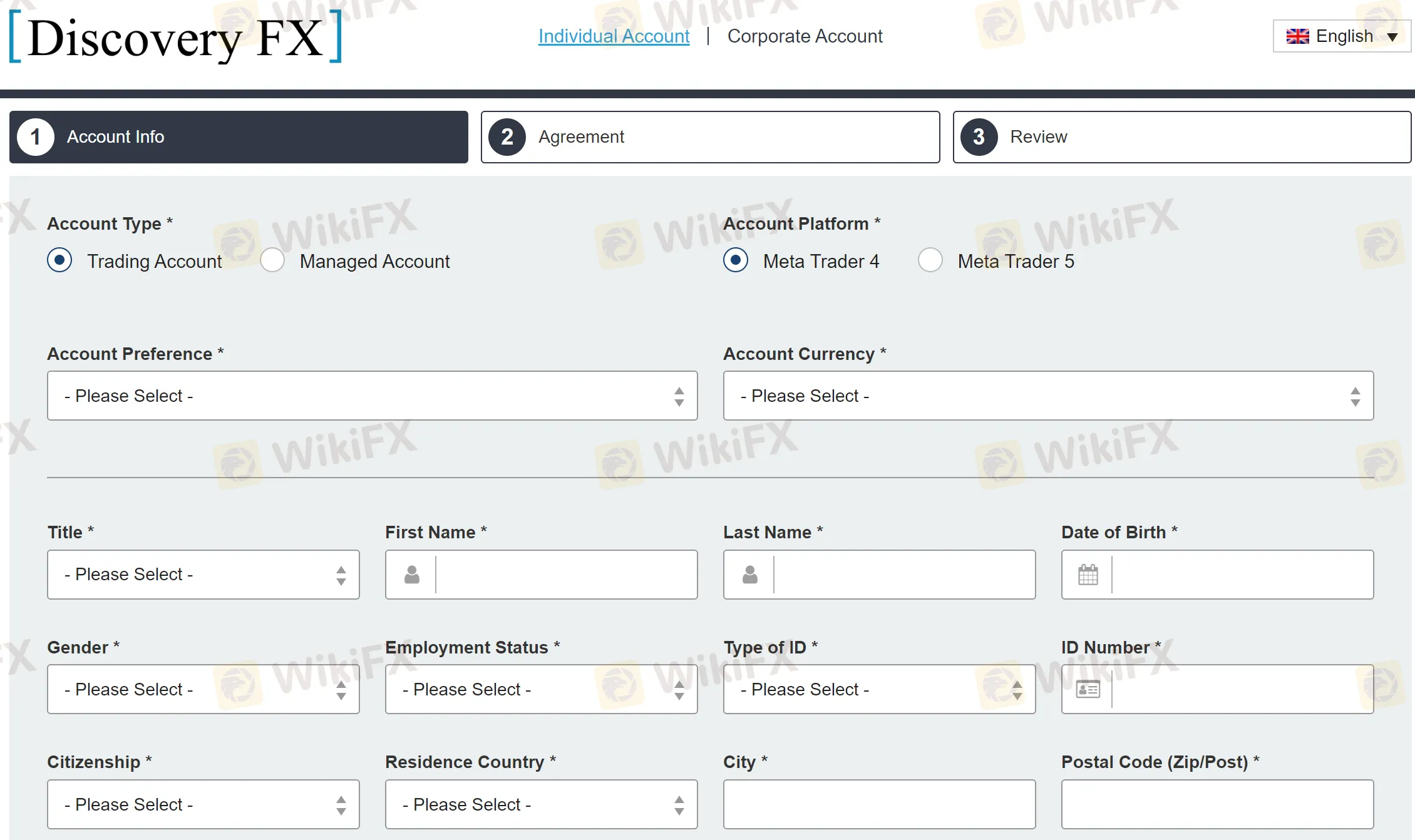Select the Managed Account radio option
The height and width of the screenshot is (840, 1415).
[272, 260]
